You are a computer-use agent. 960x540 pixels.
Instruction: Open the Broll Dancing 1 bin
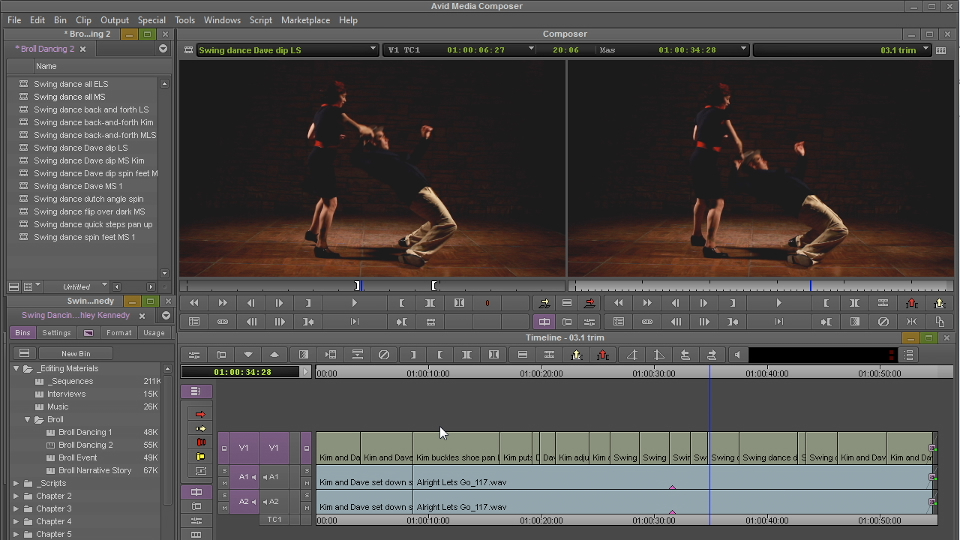85,432
